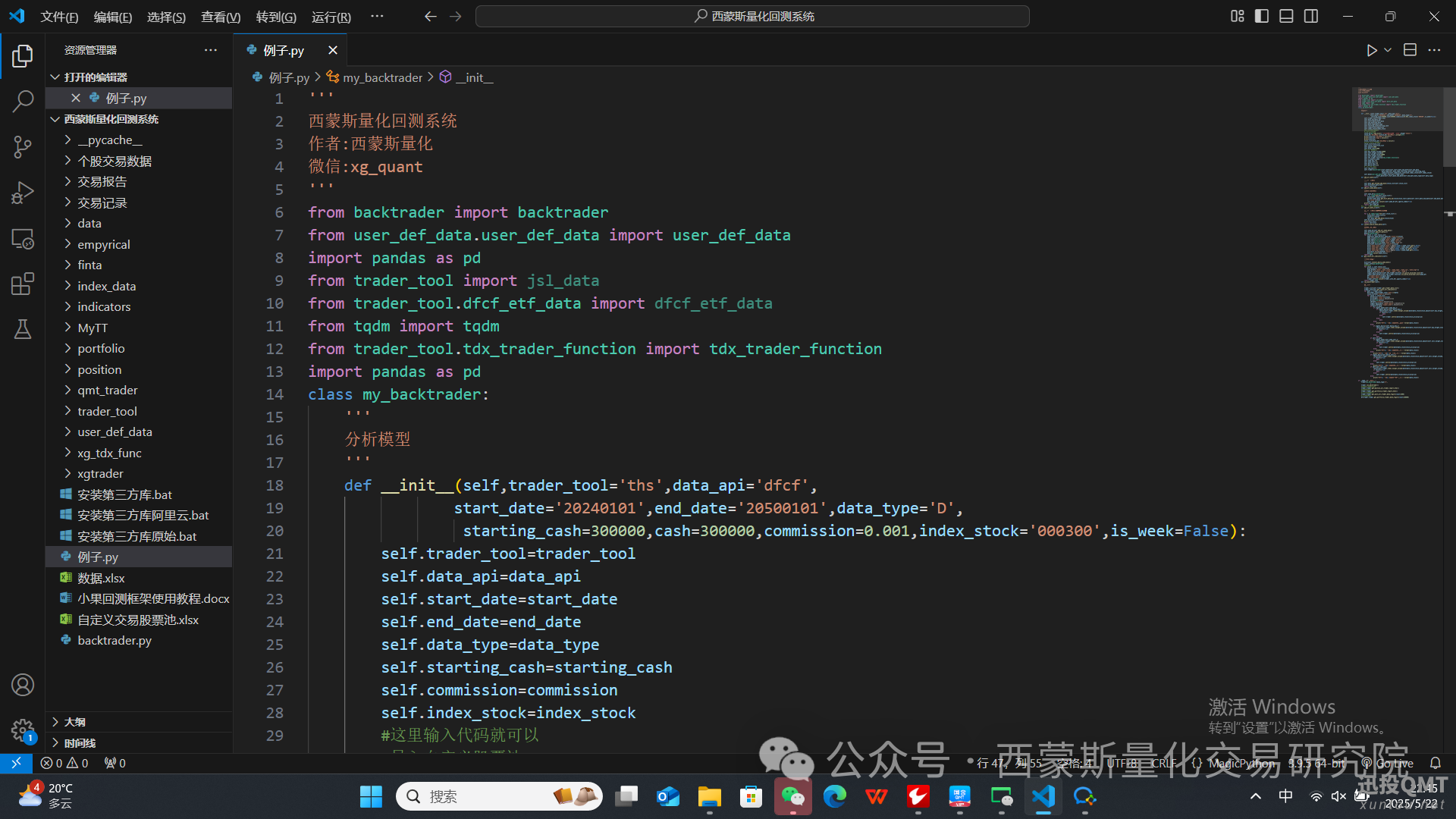This screenshot has width=1456, height=819.
Task: Click 例子.py breadcrumb item
Action: click(281, 77)
